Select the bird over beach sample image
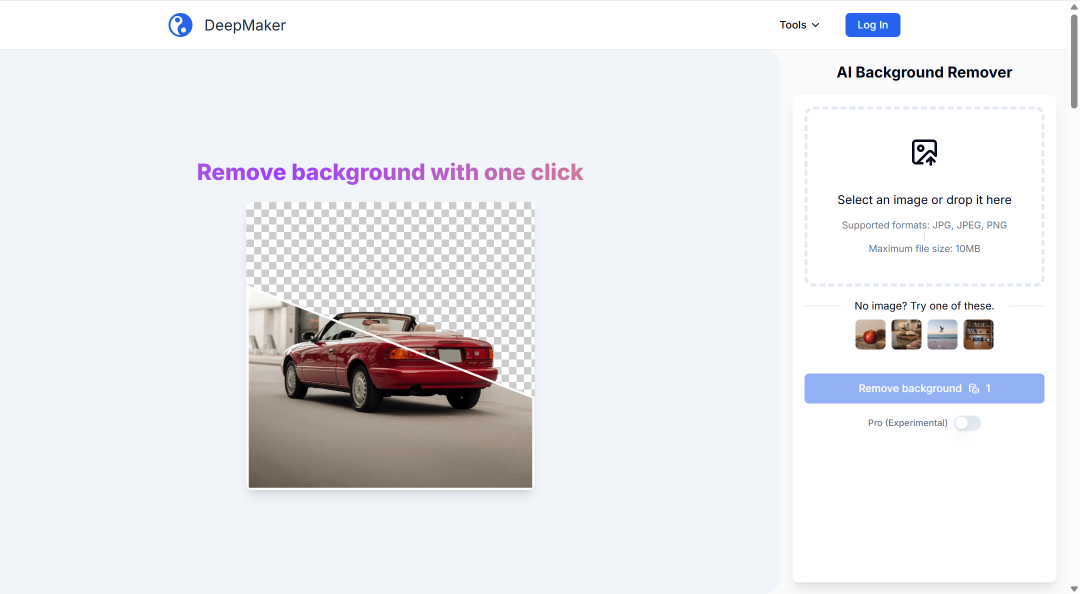The height and width of the screenshot is (594, 1080). (x=942, y=334)
